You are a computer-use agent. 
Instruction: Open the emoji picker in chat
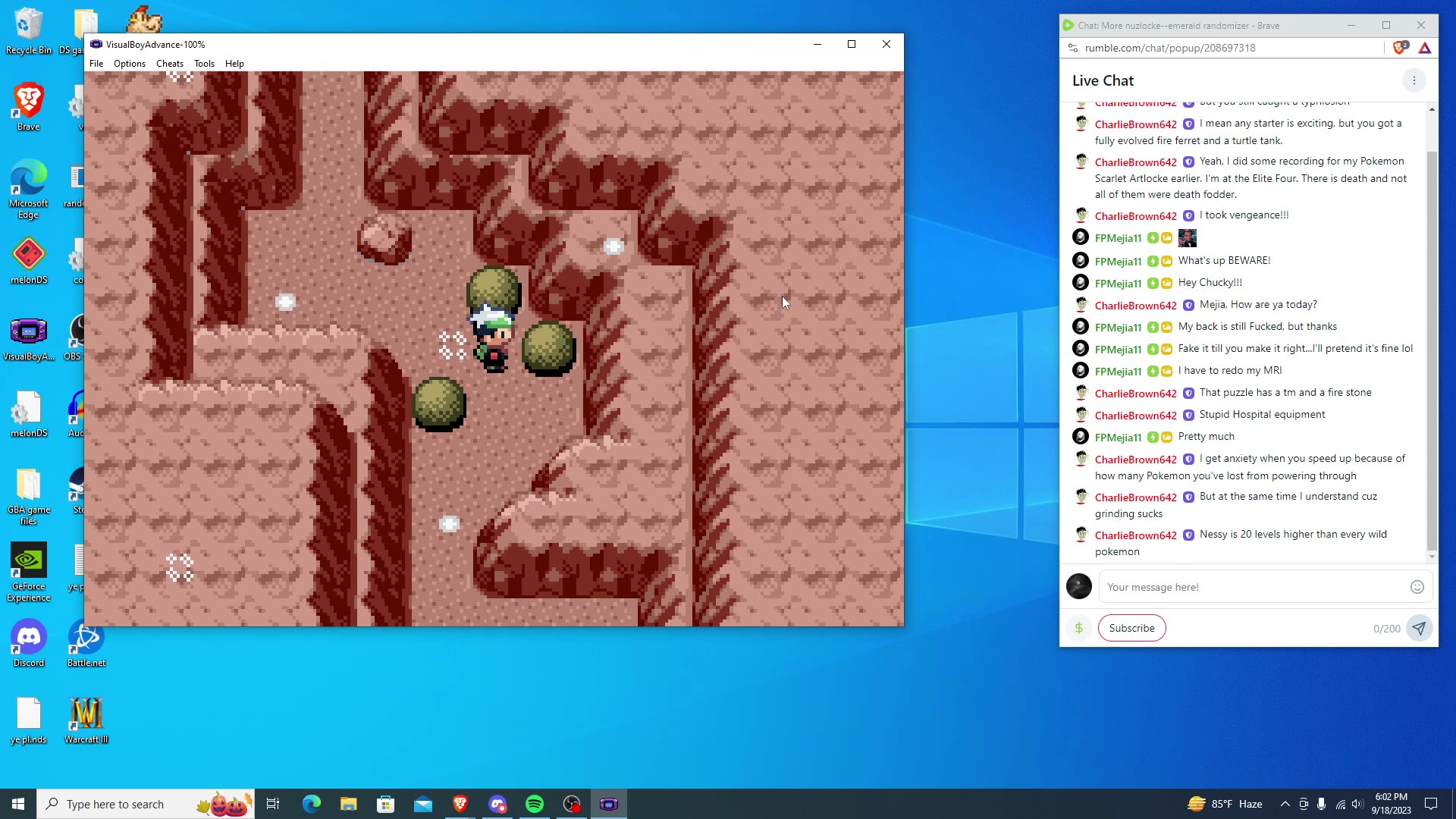click(1417, 587)
